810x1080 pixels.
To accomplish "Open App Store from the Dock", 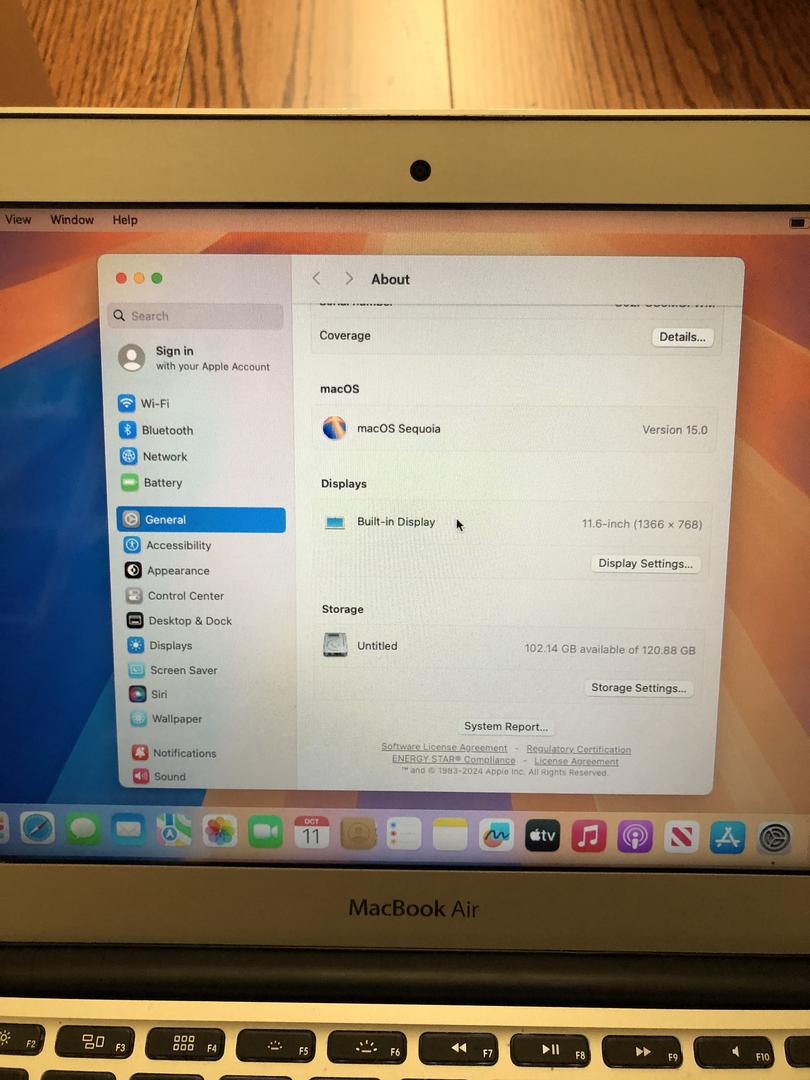I will 727,839.
